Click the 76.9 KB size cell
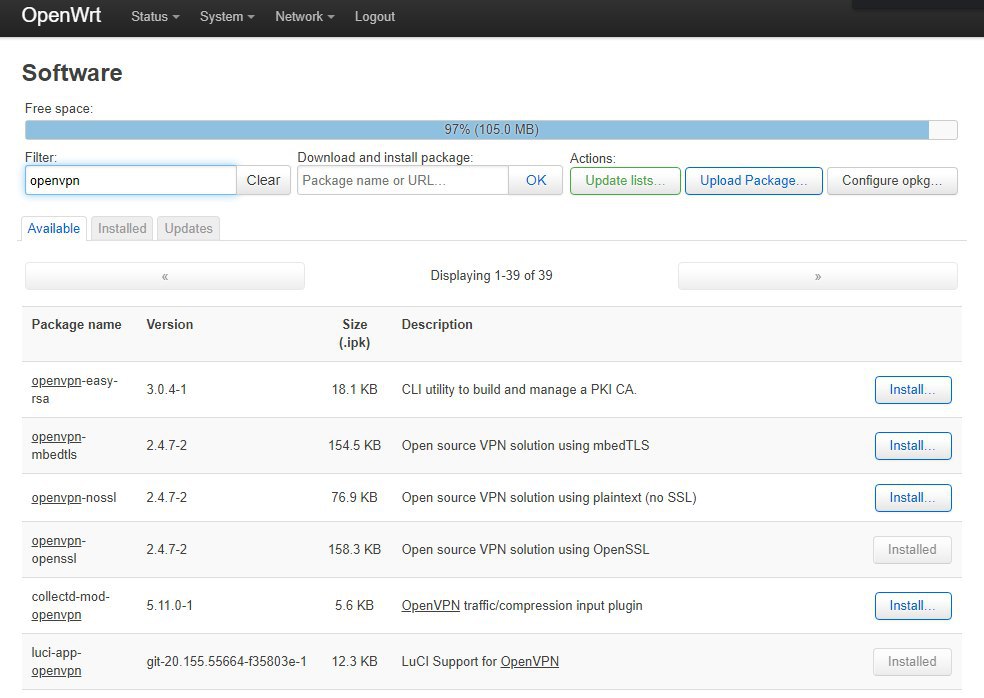Image resolution: width=984 pixels, height=698 pixels. [355, 498]
